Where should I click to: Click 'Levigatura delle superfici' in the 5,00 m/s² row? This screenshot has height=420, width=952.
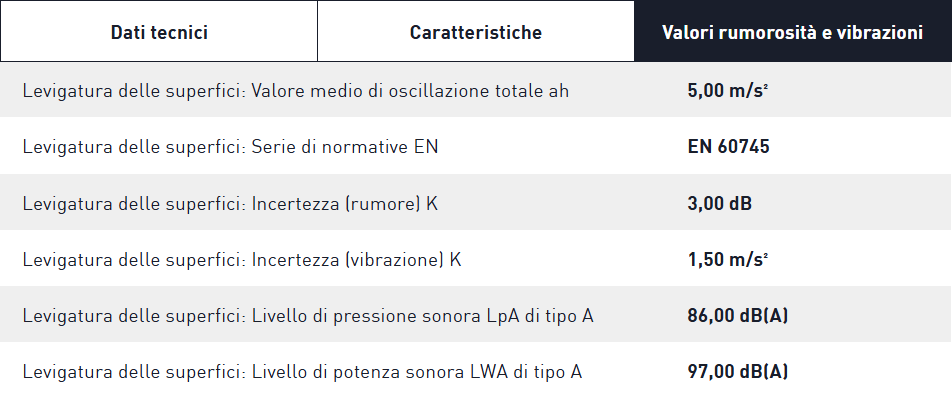point(133,91)
